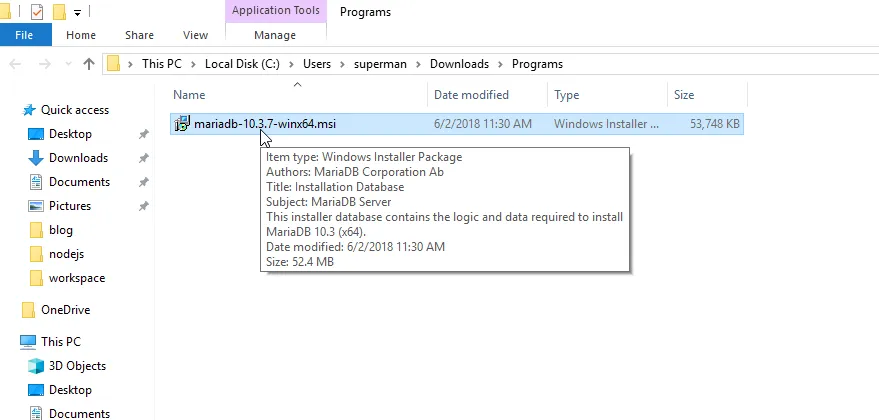Click the pinned Desktop monitor icon under Quick access
Viewport: 879px width, 420px height.
click(36, 134)
